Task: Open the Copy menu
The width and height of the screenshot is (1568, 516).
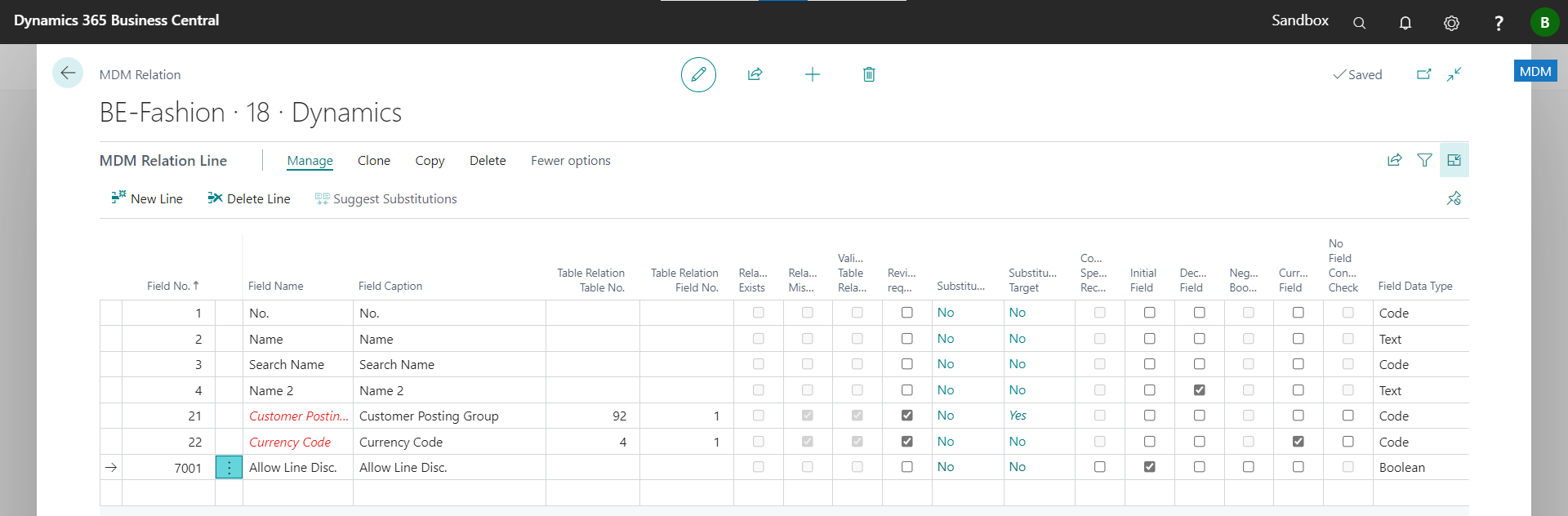Action: click(x=430, y=161)
